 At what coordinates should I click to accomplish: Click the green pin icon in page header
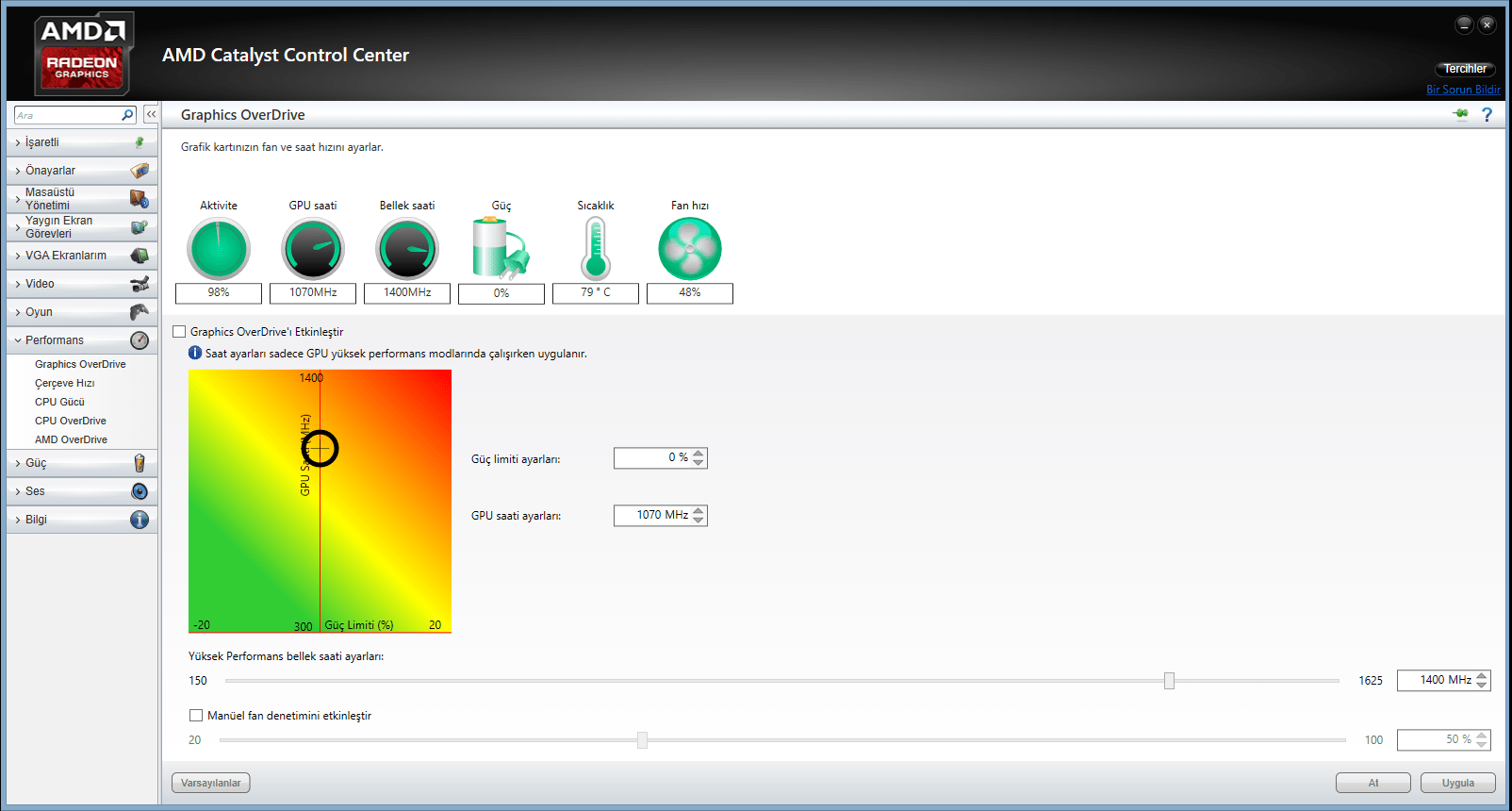tap(1461, 114)
